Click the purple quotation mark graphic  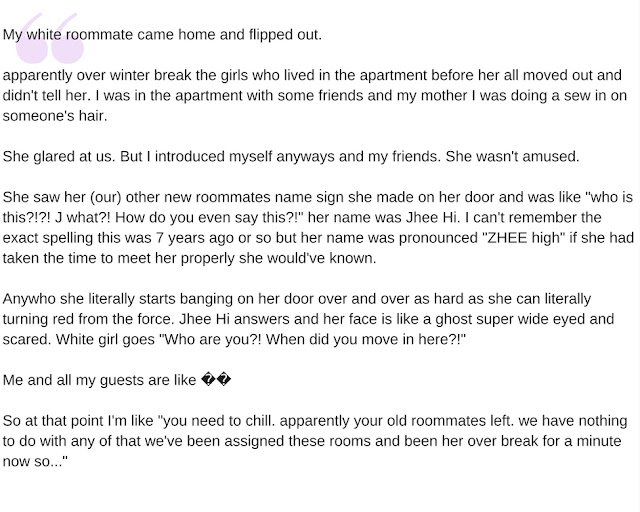tap(50, 38)
